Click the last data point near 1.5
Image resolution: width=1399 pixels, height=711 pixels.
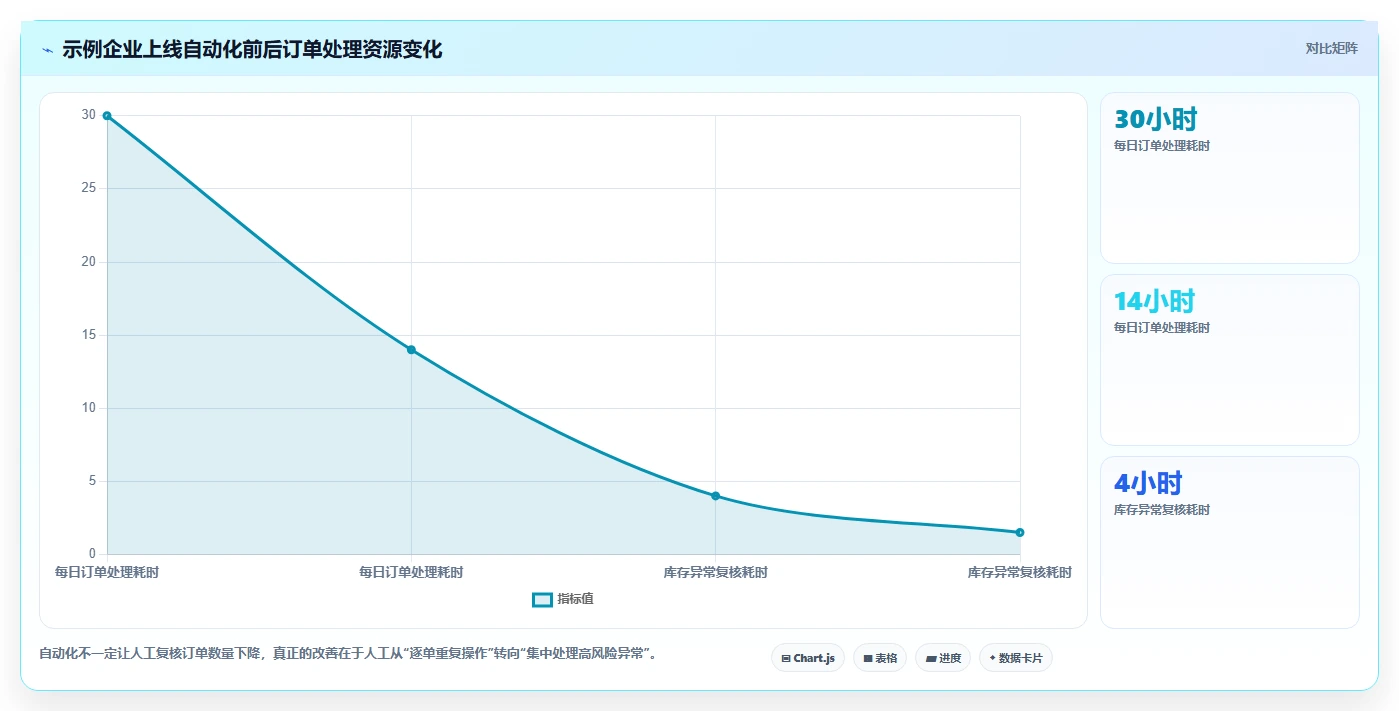(x=1019, y=532)
